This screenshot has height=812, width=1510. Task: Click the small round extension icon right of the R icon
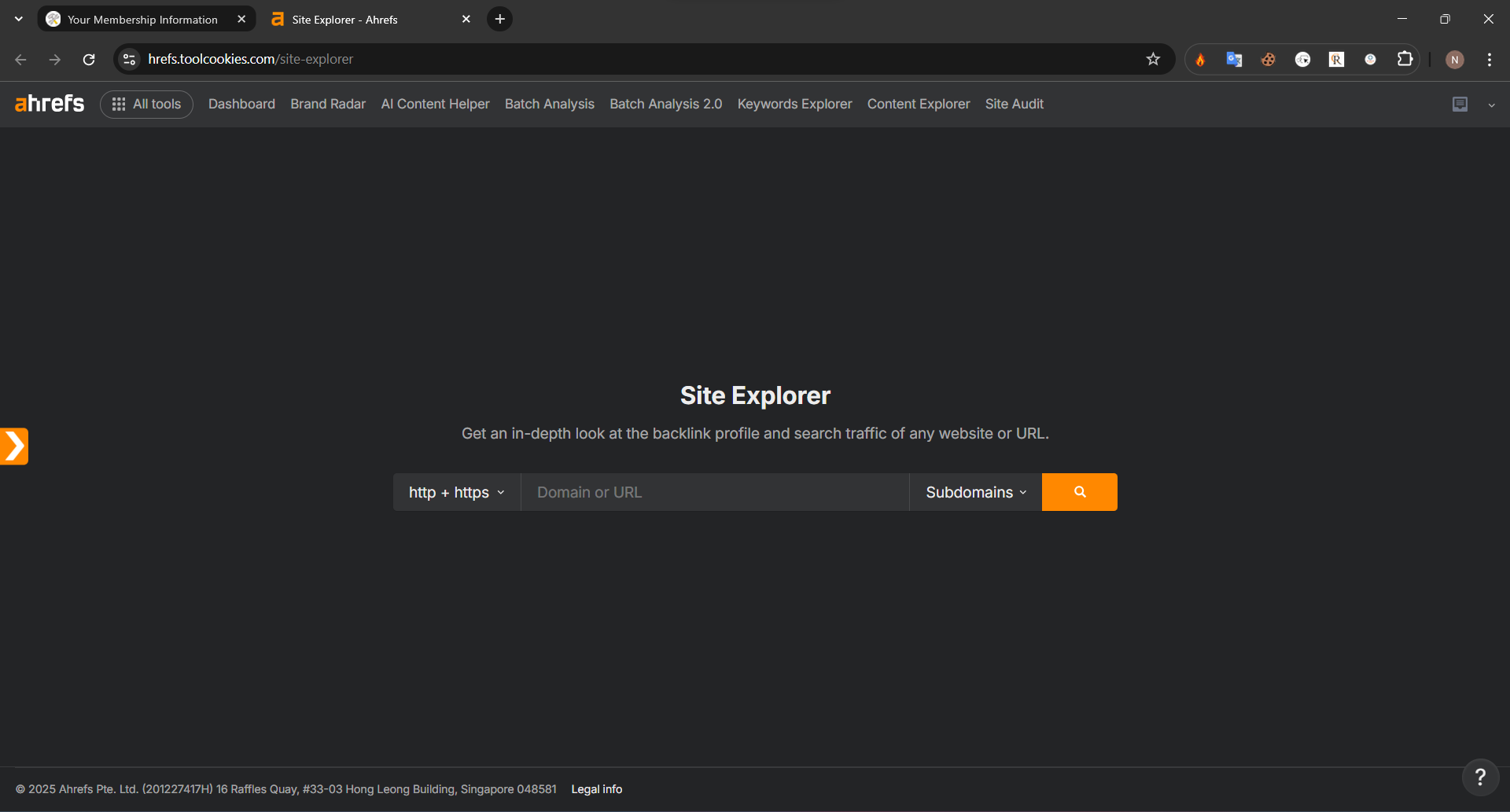click(x=1370, y=59)
